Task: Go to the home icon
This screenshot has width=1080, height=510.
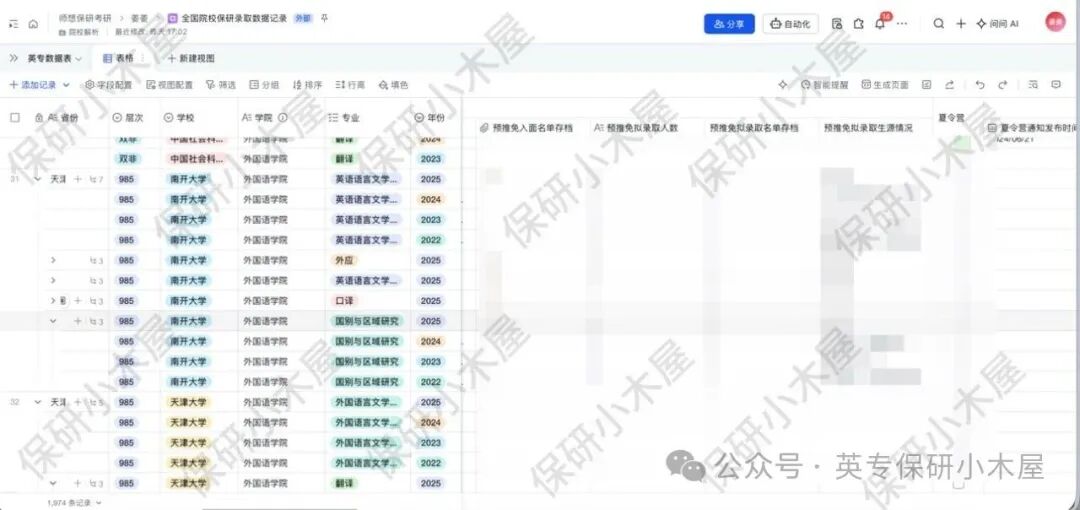Action: tap(33, 23)
